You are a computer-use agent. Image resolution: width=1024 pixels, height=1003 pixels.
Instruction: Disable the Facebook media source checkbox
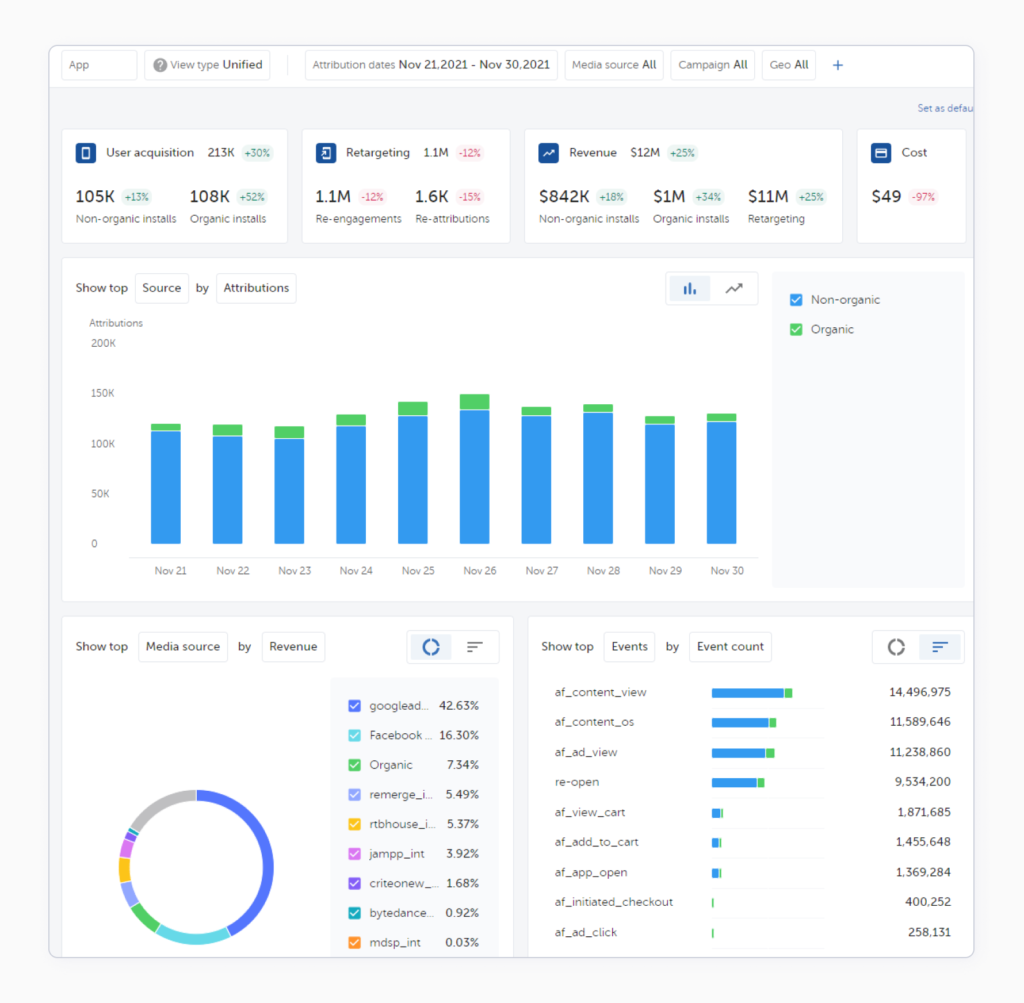click(354, 735)
